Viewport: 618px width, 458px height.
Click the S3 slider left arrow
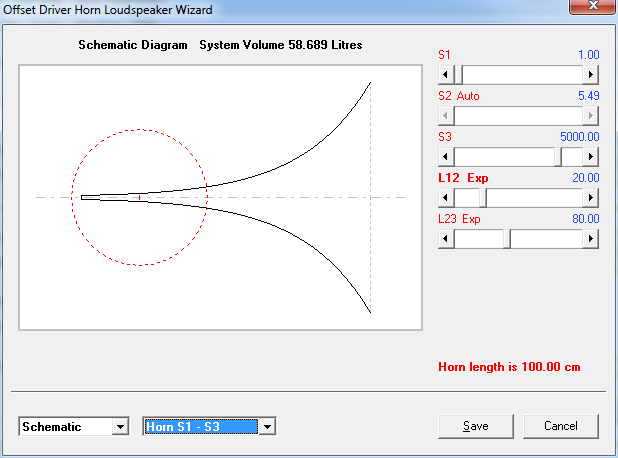click(x=446, y=156)
